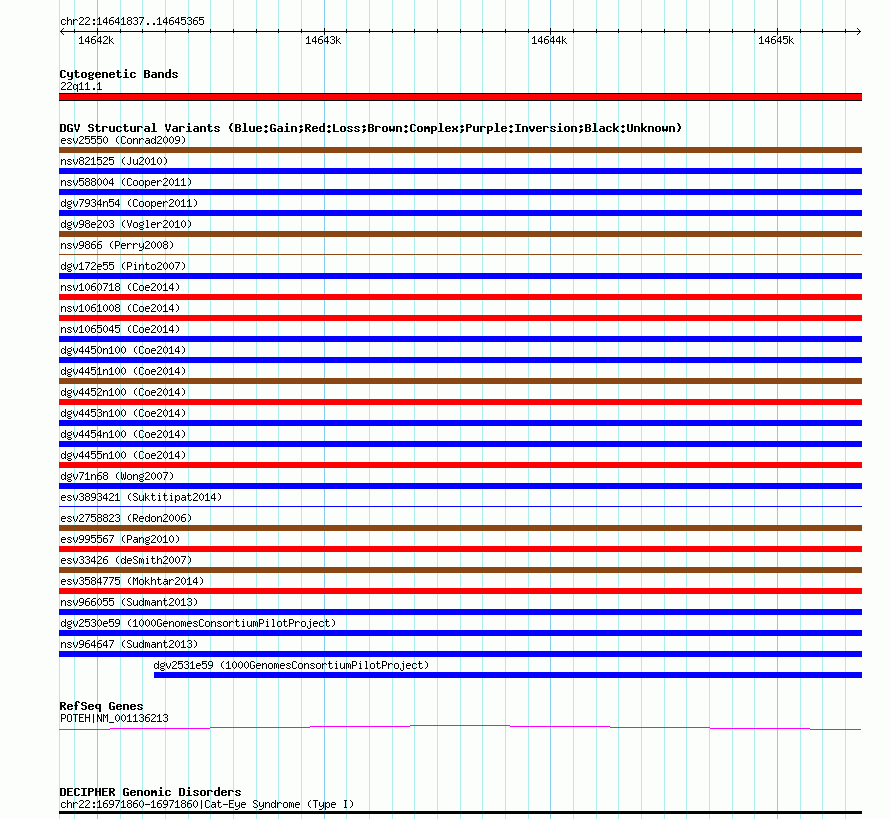The image size is (890, 819).
Task: Click the chr22:14641837..14645365 region label
Action: tap(132, 21)
